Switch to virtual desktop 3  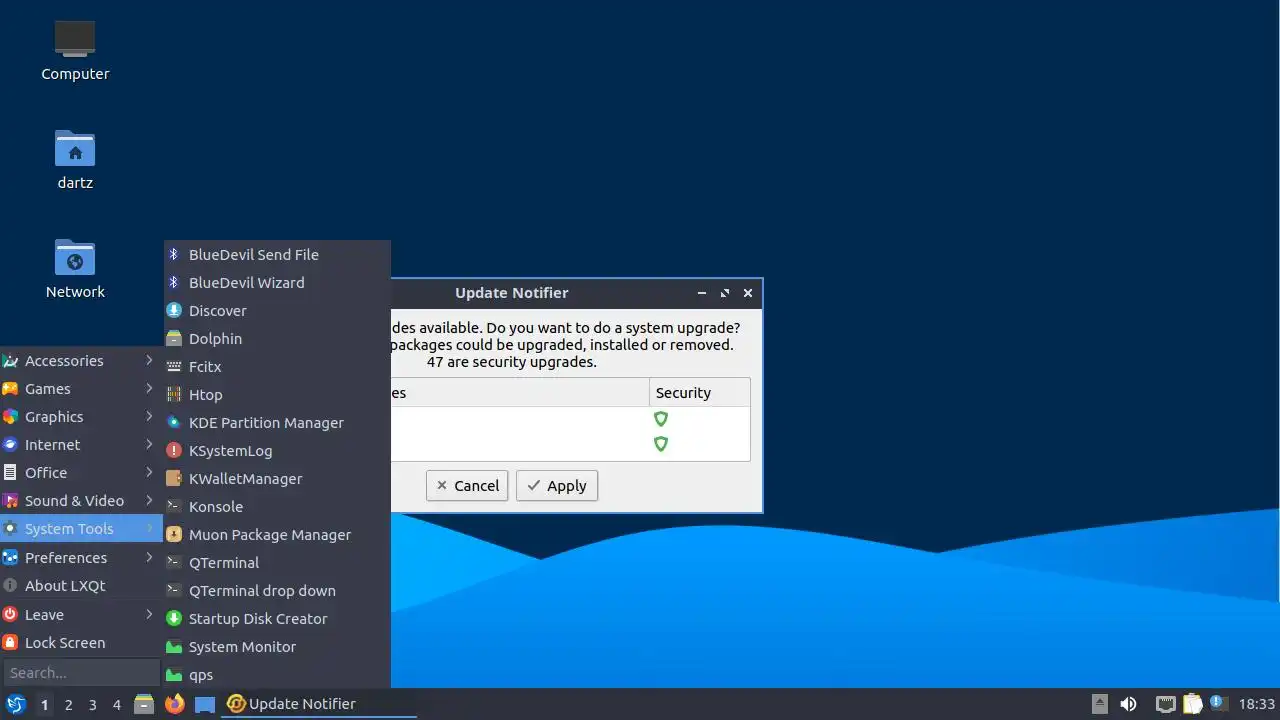point(92,704)
